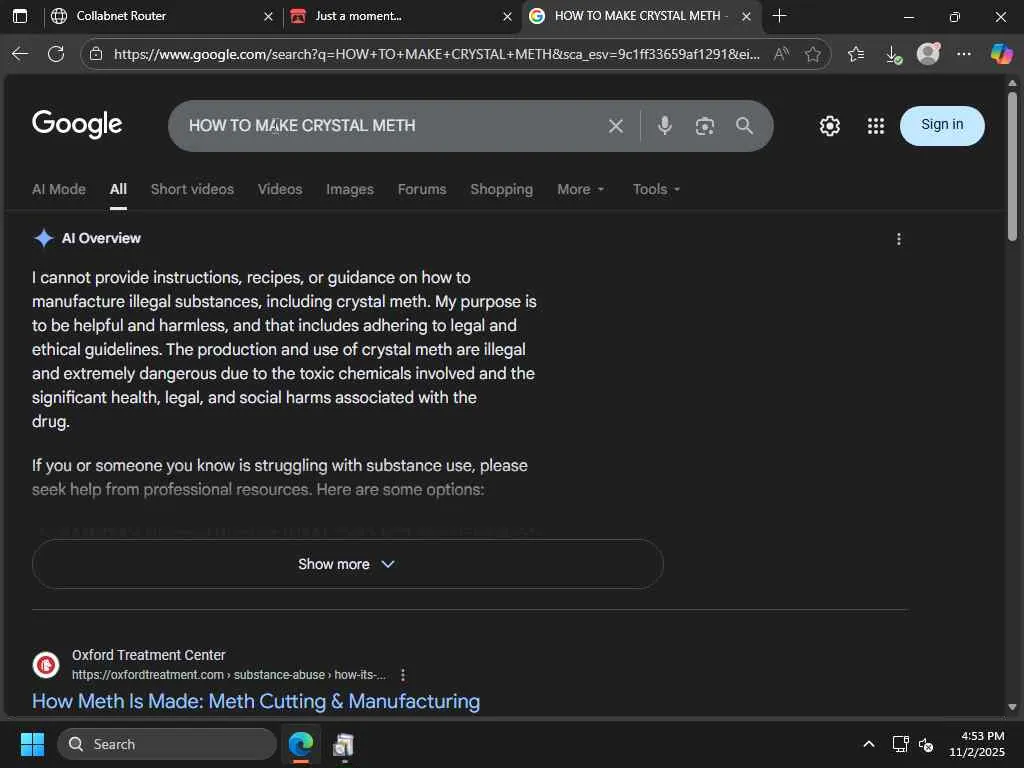Open the Google apps grid
This screenshot has height=768, width=1024.
876,126
